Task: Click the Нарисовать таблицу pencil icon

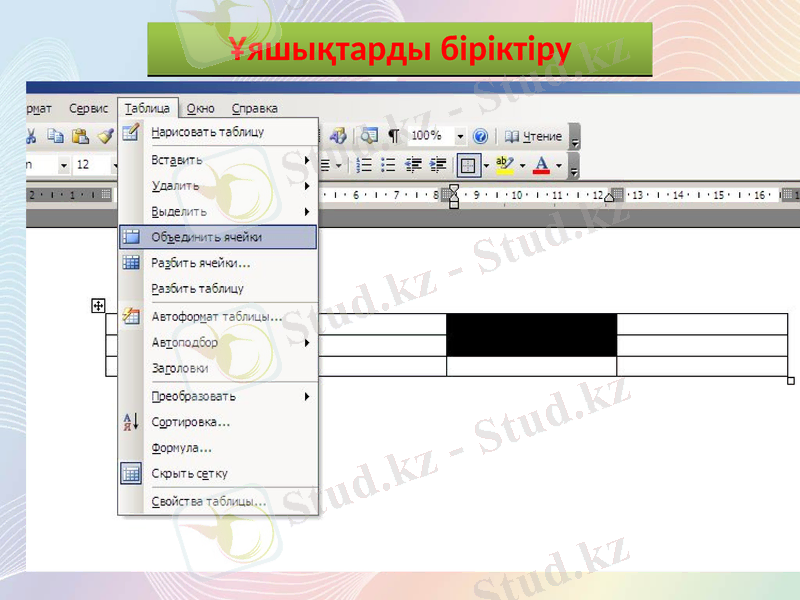Action: click(129, 131)
